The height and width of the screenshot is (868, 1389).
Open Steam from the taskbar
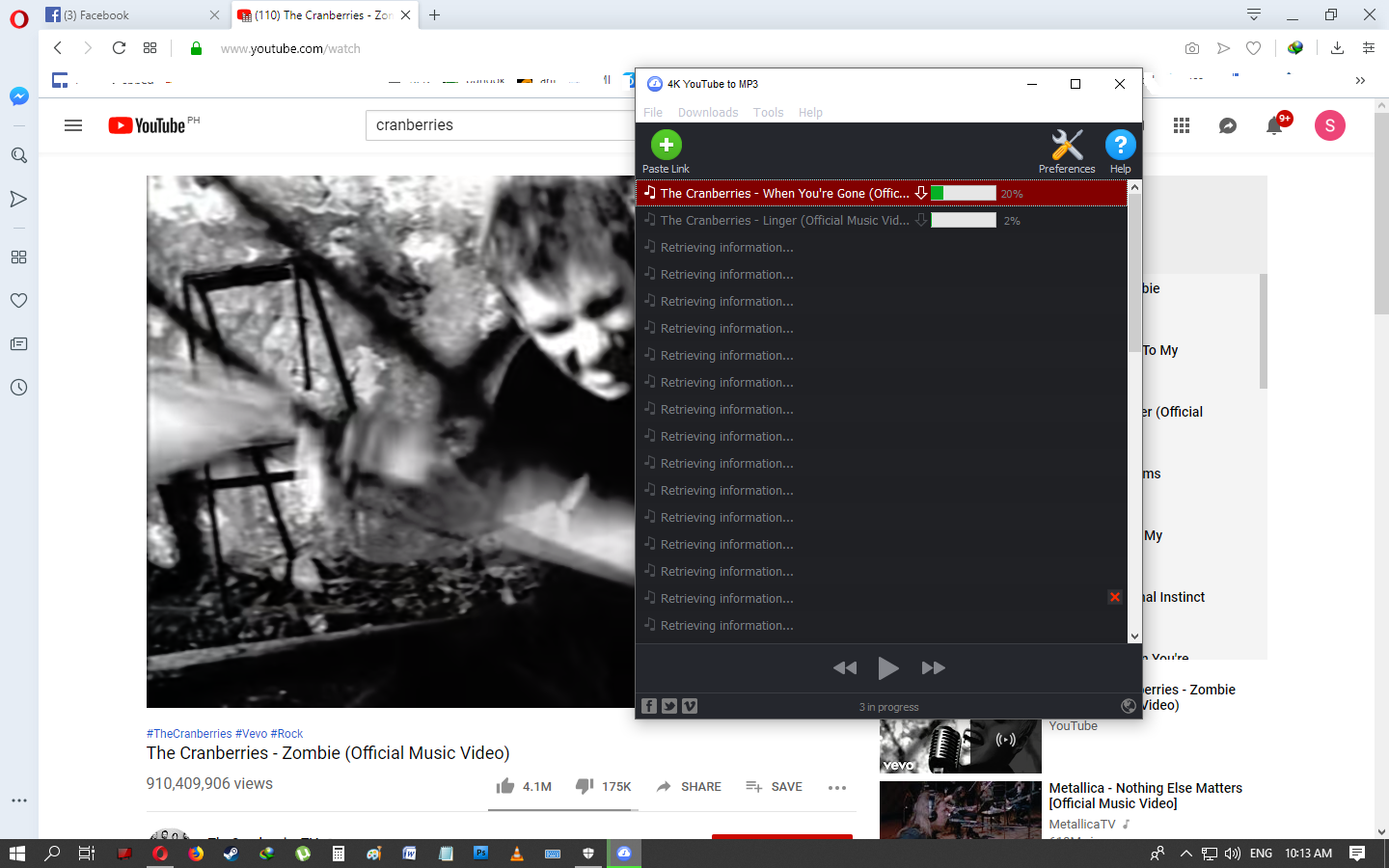point(231,853)
